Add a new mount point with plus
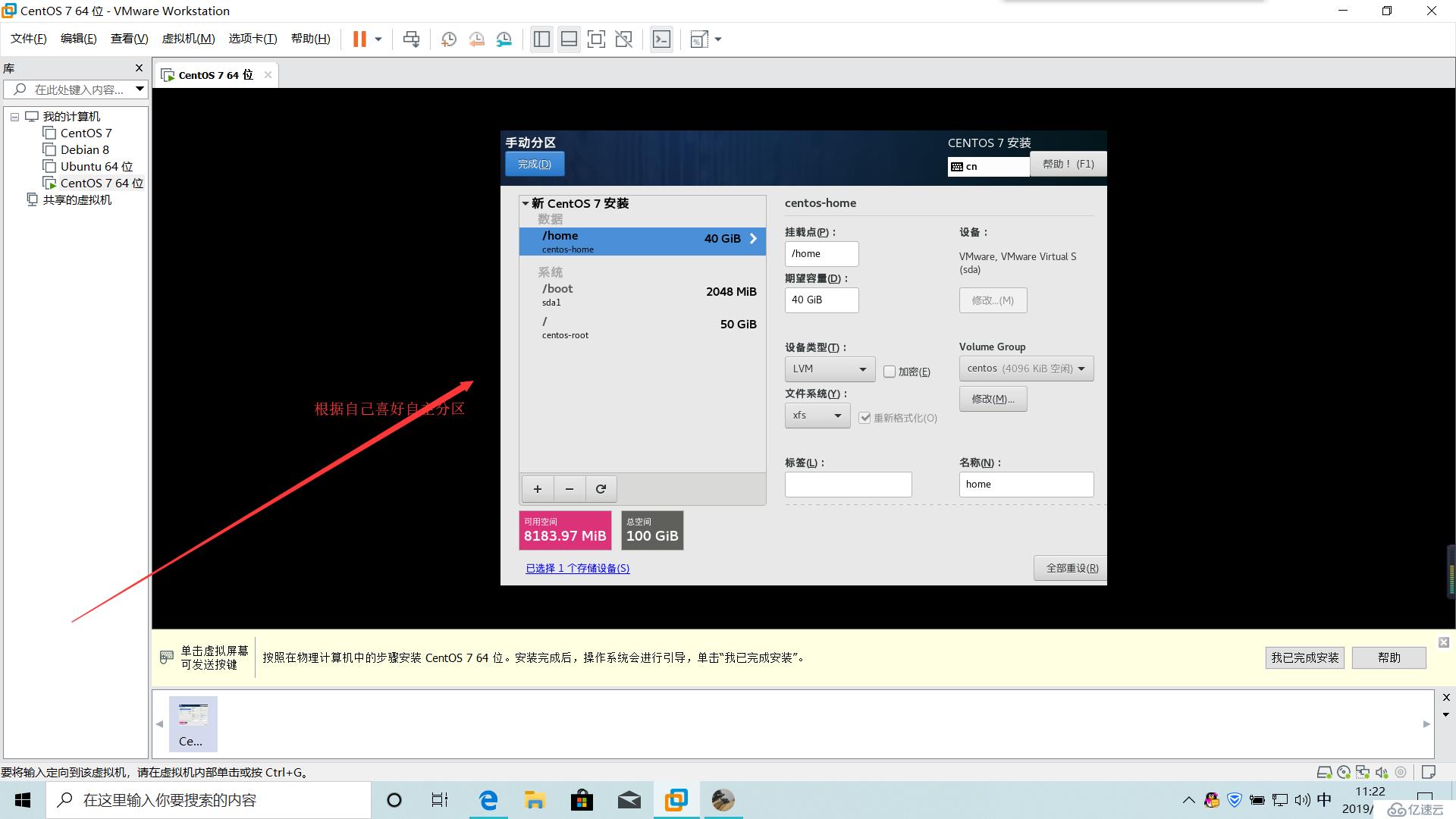Image resolution: width=1456 pixels, height=819 pixels. [538, 488]
